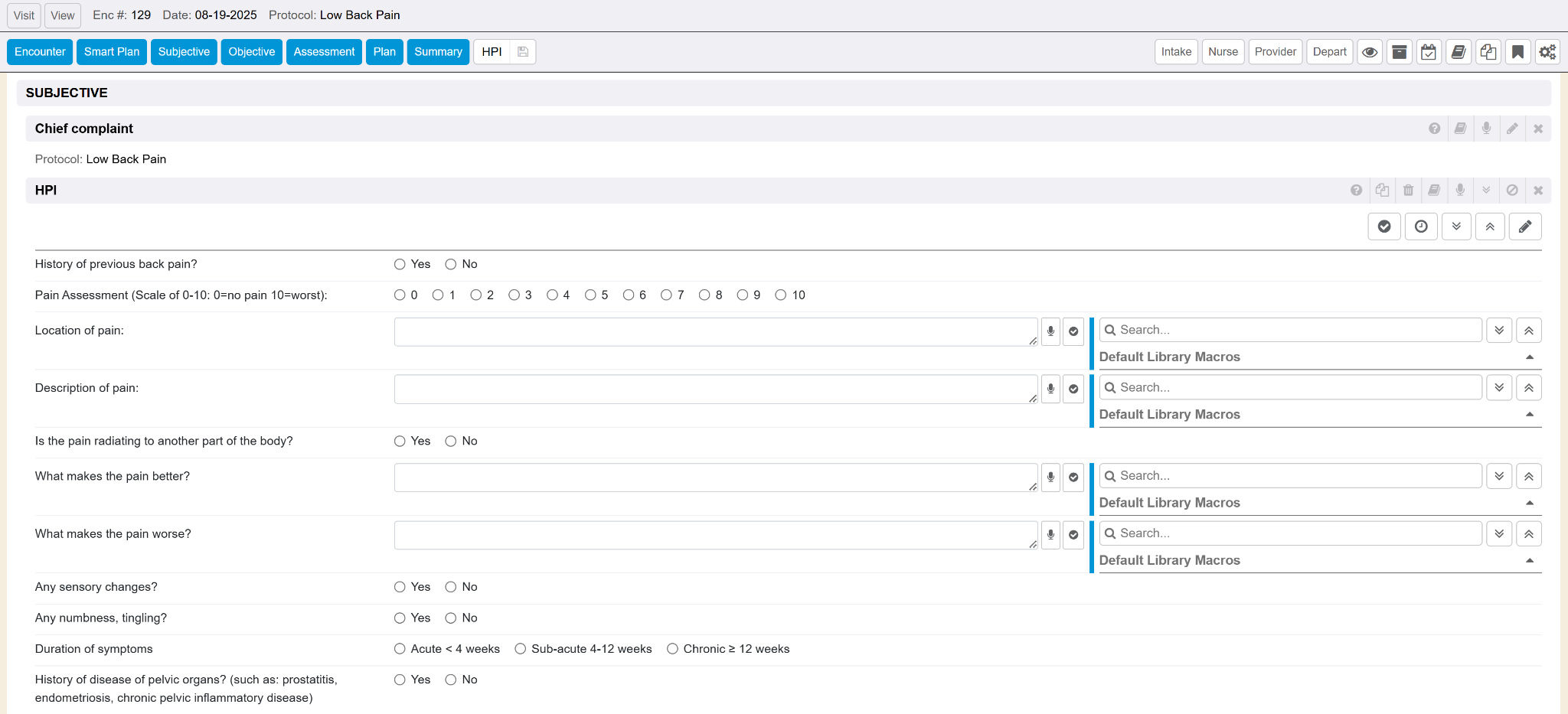Click the eye preview icon in top toolbar
The height and width of the screenshot is (714, 1568).
(x=1370, y=52)
